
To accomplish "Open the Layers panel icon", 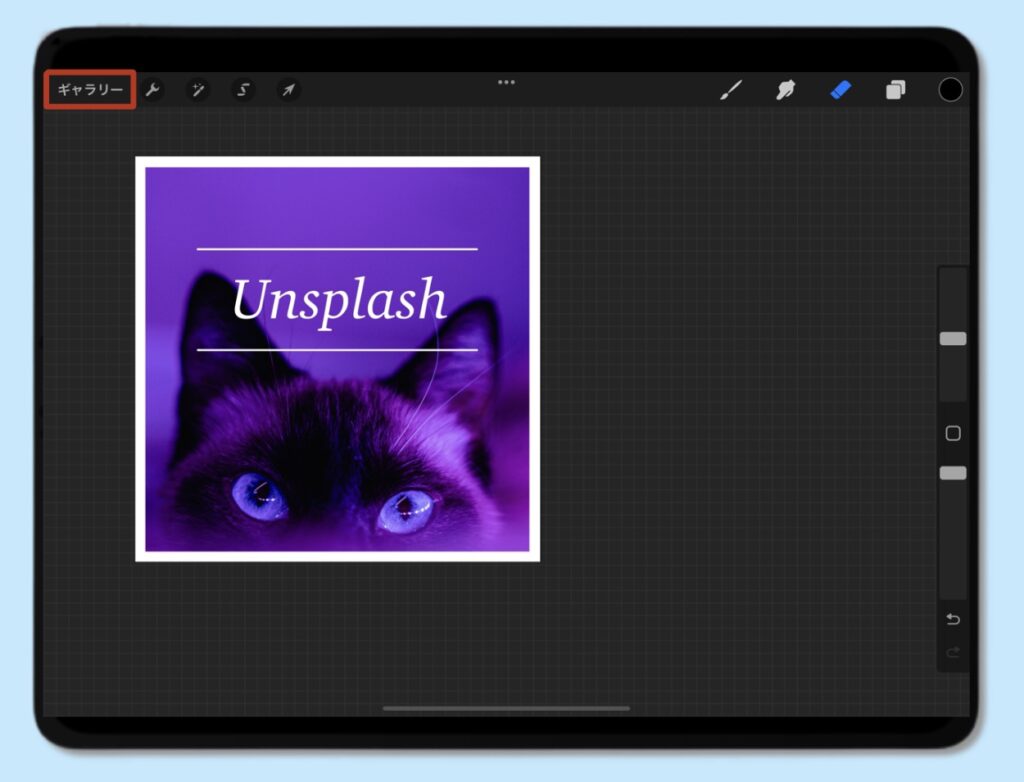I will tap(895, 90).
